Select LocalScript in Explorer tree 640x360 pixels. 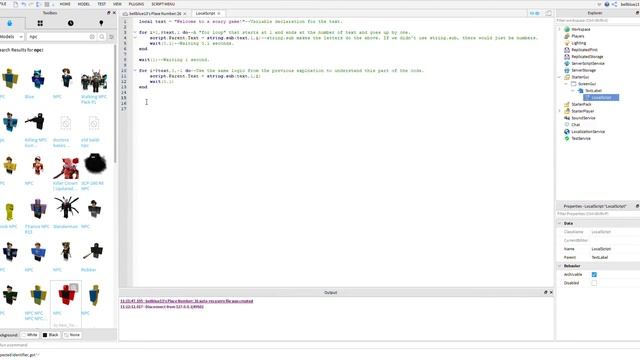tap(601, 97)
